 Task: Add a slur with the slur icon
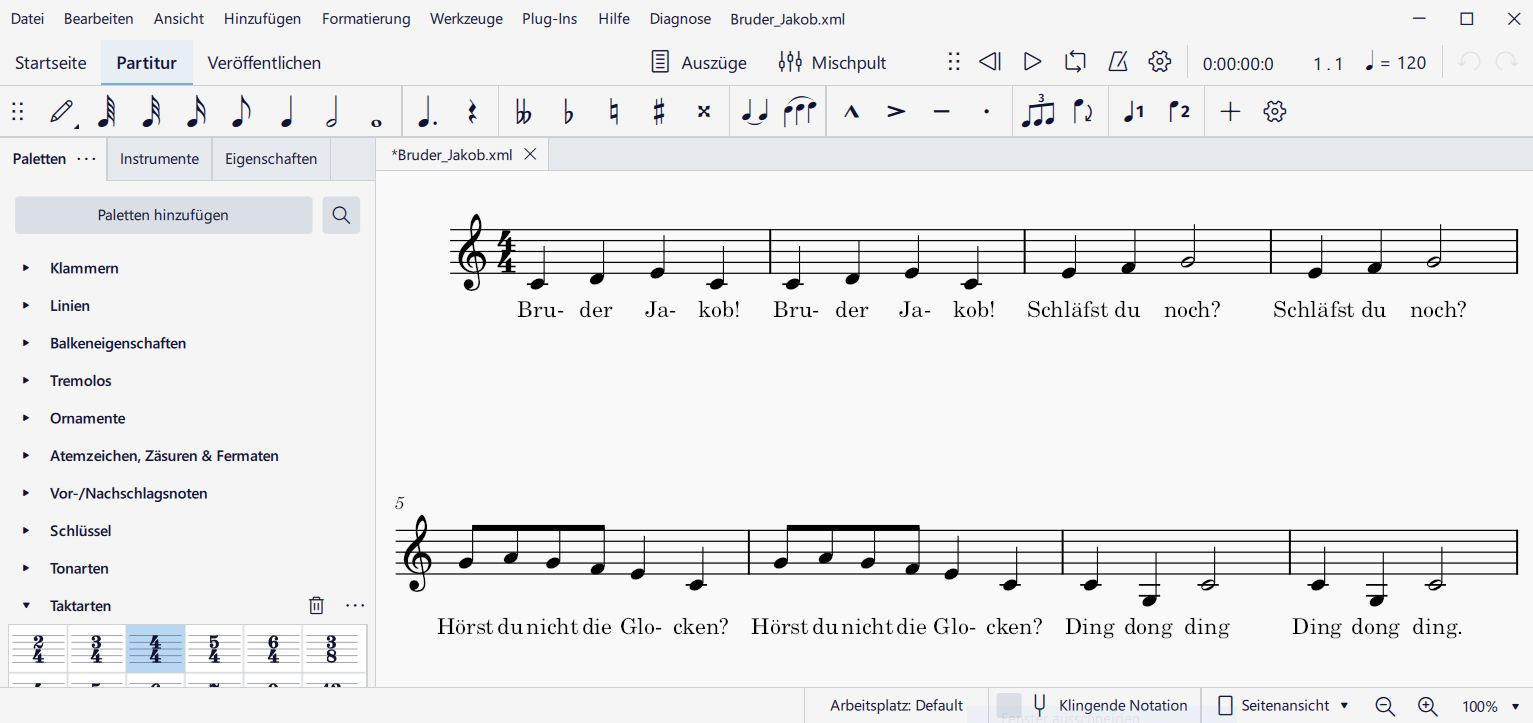pyautogui.click(x=800, y=113)
